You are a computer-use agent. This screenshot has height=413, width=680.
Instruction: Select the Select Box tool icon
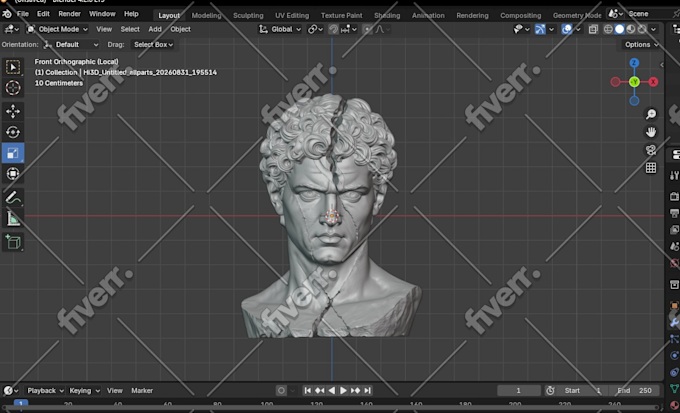pos(13,67)
